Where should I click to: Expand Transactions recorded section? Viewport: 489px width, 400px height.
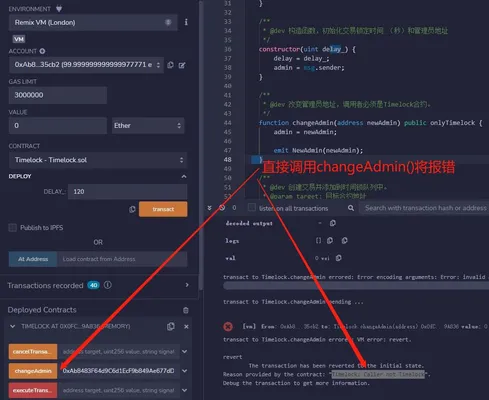click(x=187, y=285)
